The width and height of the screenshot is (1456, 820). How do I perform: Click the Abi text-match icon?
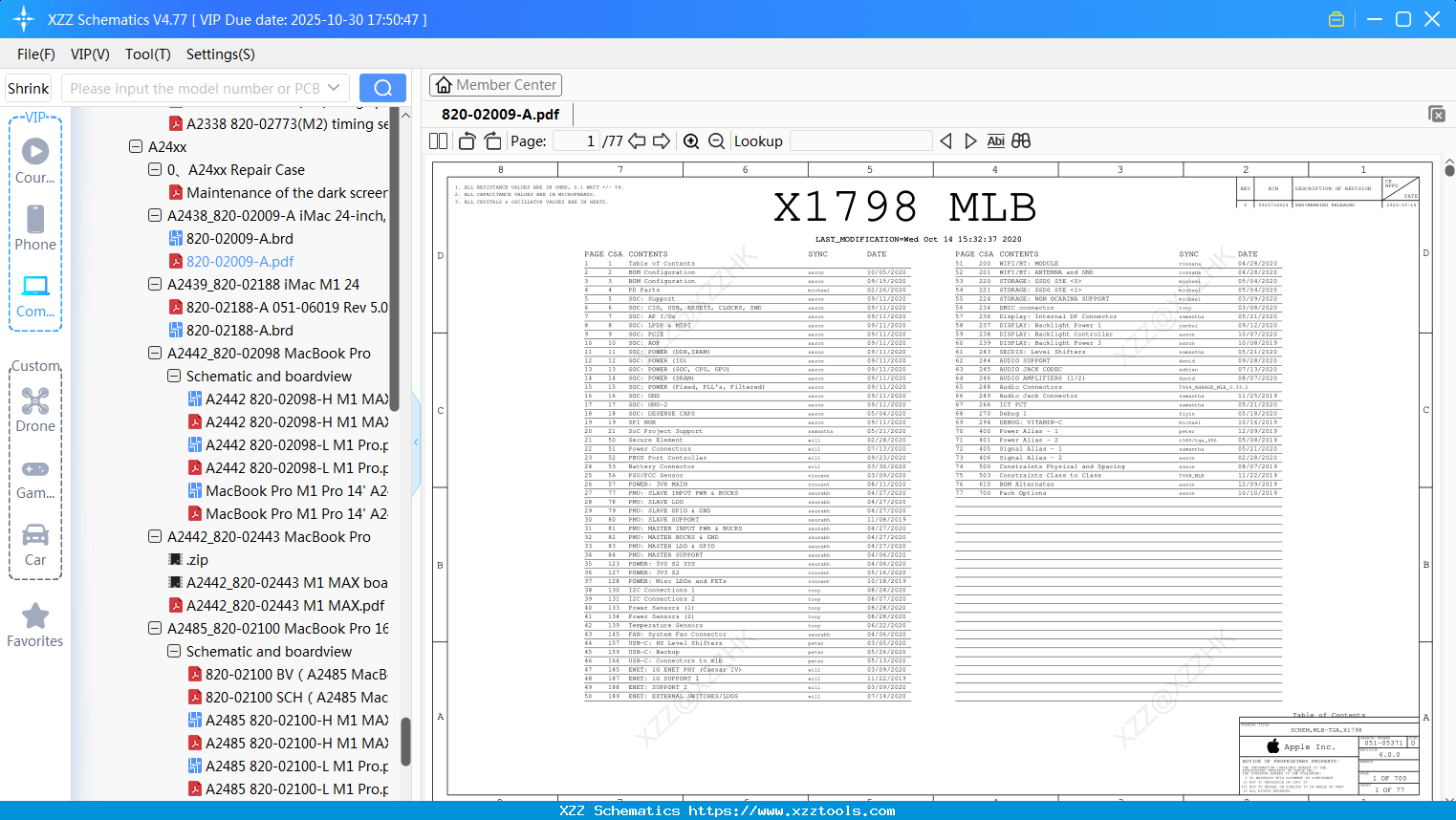click(x=995, y=141)
